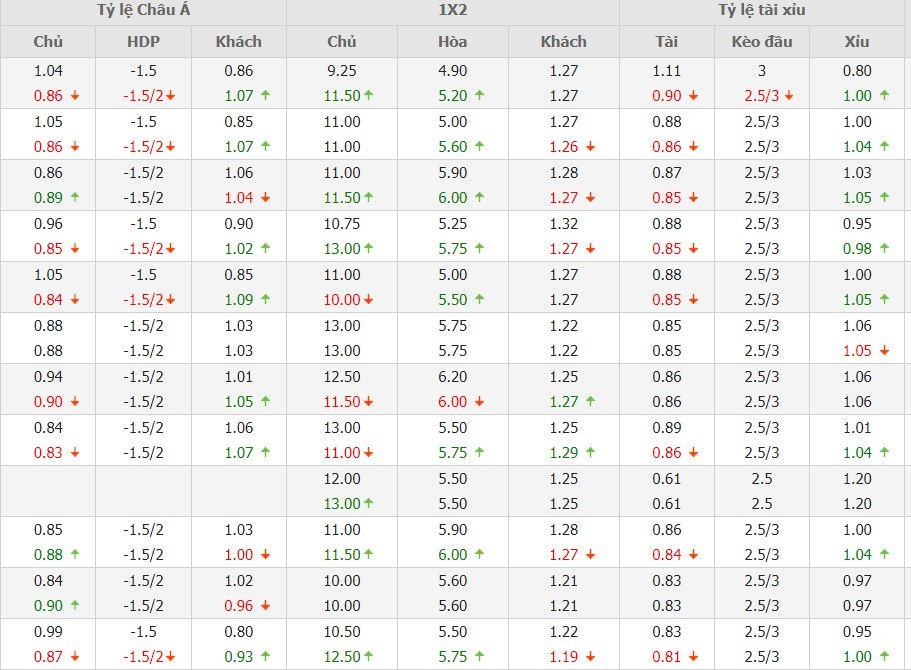
Task: Click the Hòa column header
Action: click(453, 41)
